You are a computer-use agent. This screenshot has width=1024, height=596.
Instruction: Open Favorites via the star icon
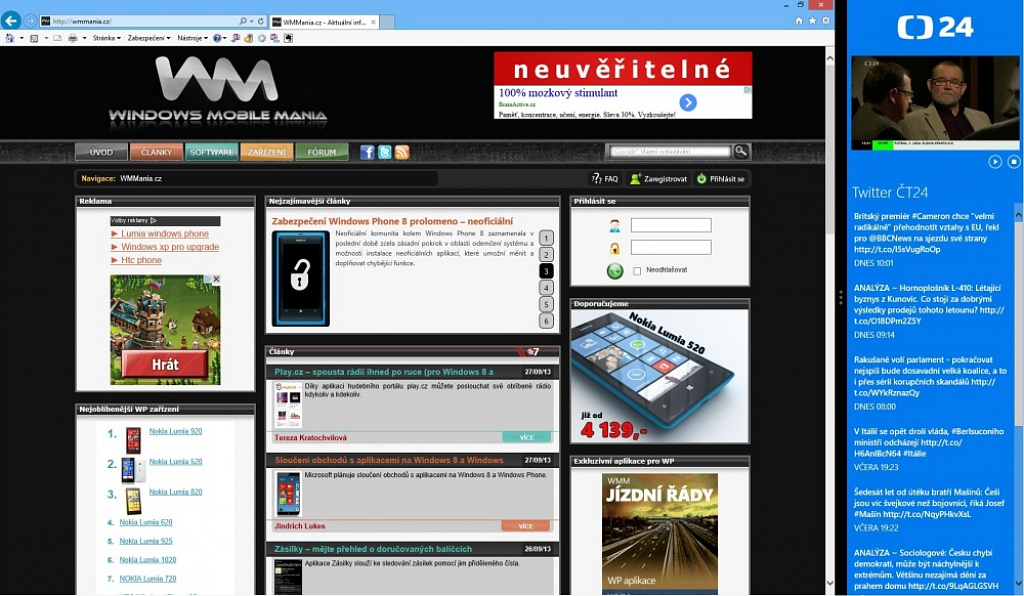click(x=812, y=21)
